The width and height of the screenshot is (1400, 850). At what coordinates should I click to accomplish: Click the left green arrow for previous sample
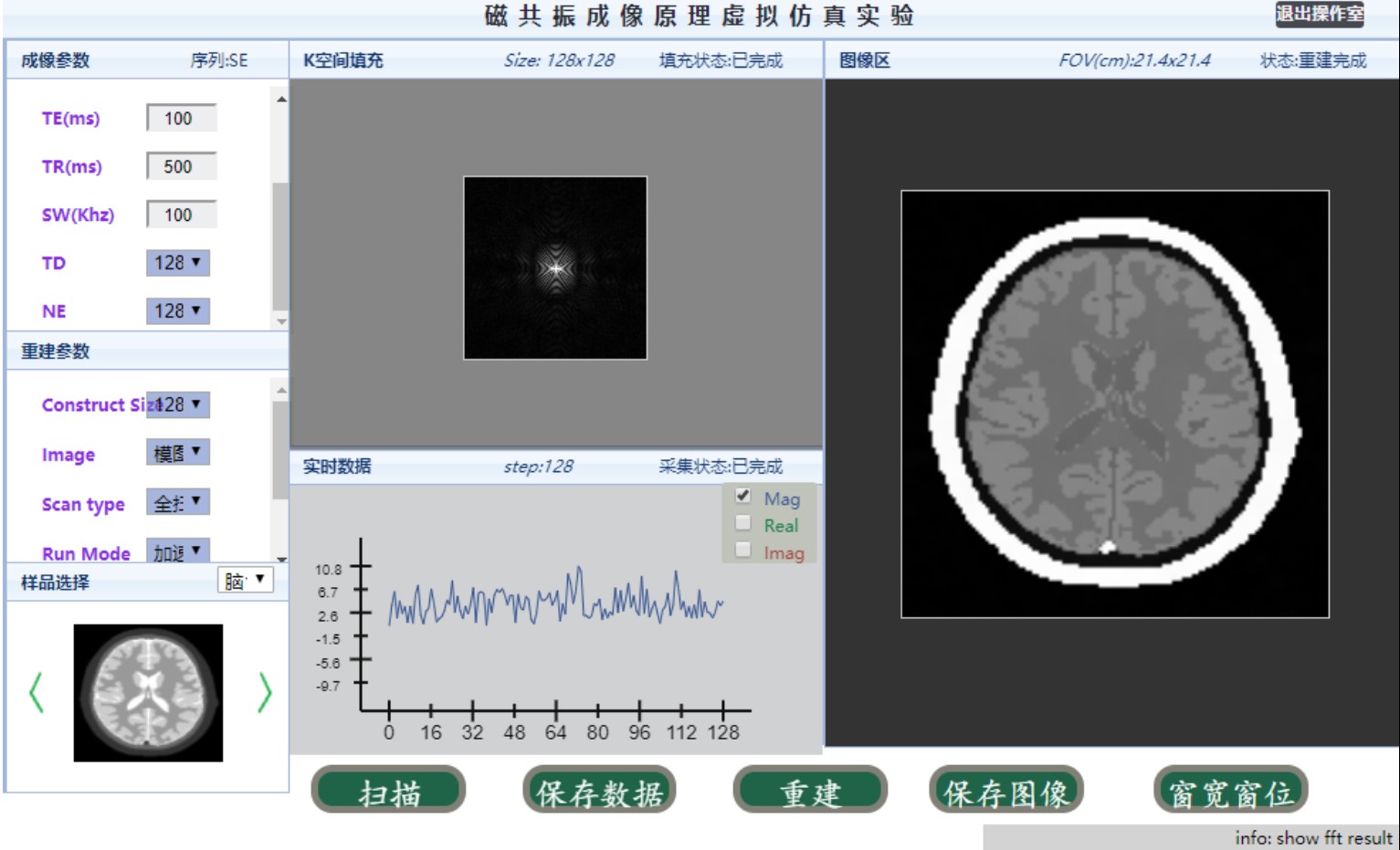coord(37,692)
